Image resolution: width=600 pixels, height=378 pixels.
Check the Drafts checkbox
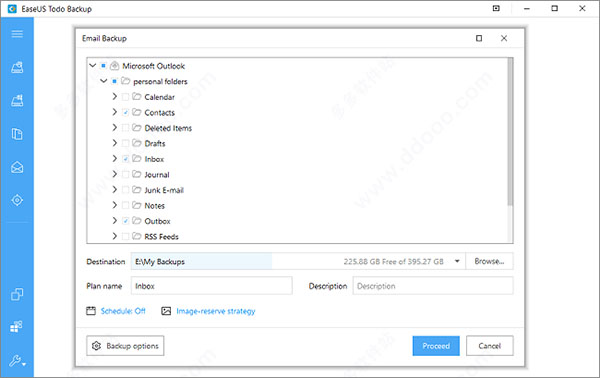tap(125, 143)
